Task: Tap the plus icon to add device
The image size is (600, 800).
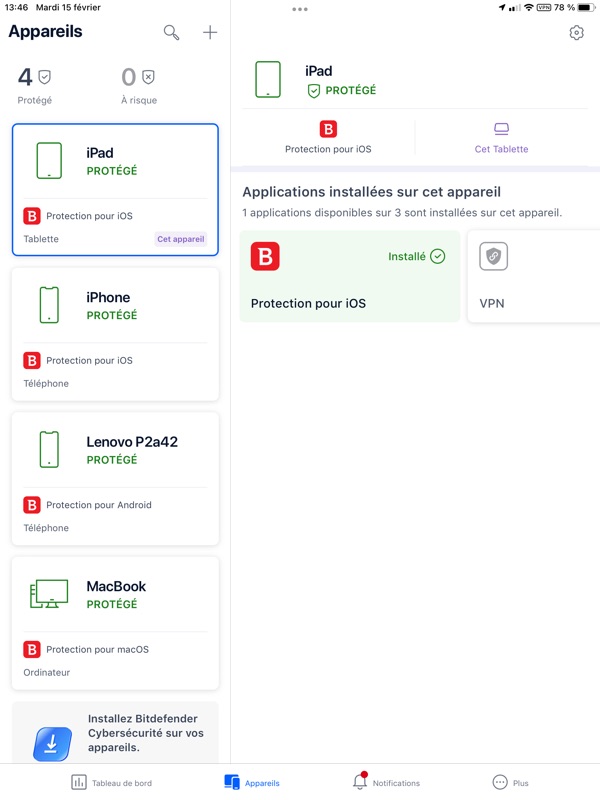Action: click(x=210, y=33)
